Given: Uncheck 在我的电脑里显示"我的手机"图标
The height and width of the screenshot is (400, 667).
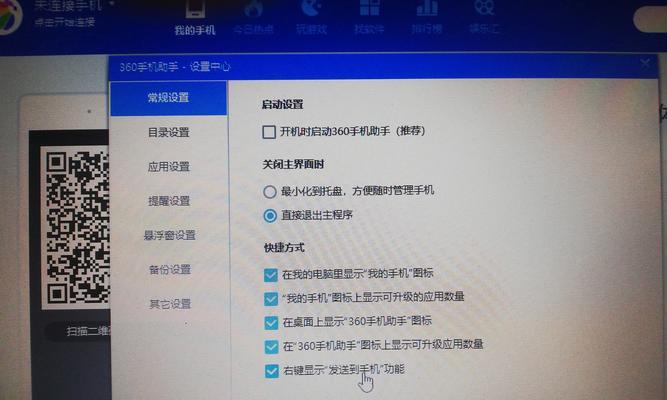Looking at the screenshot, I should pos(271,275).
